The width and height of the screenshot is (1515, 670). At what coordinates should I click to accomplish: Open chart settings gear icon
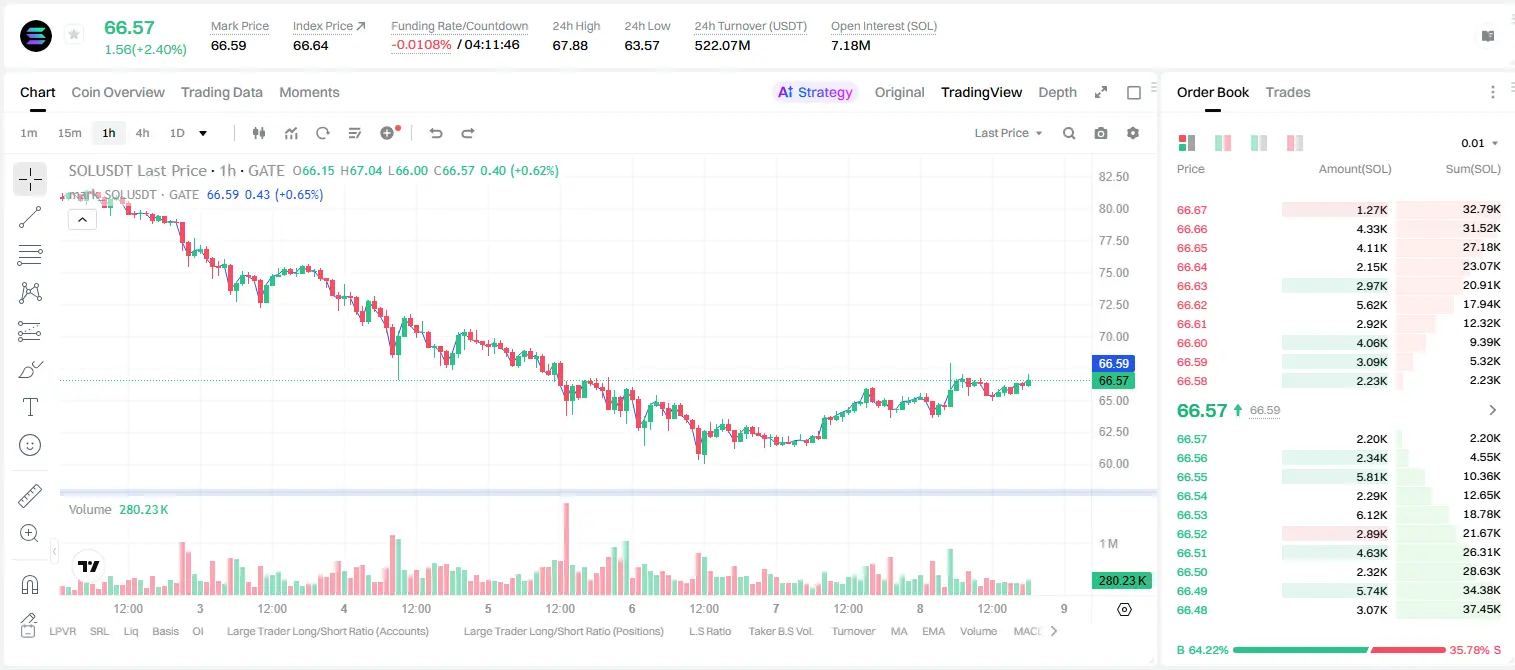1133,133
